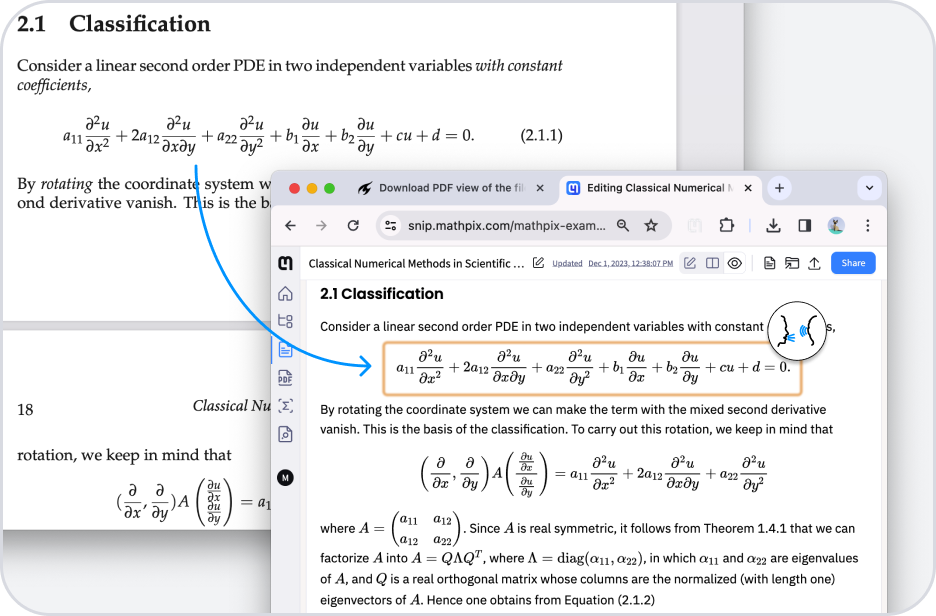This screenshot has width=936, height=616.
Task: Switch to edit-only pencil view mode
Action: tap(690, 263)
